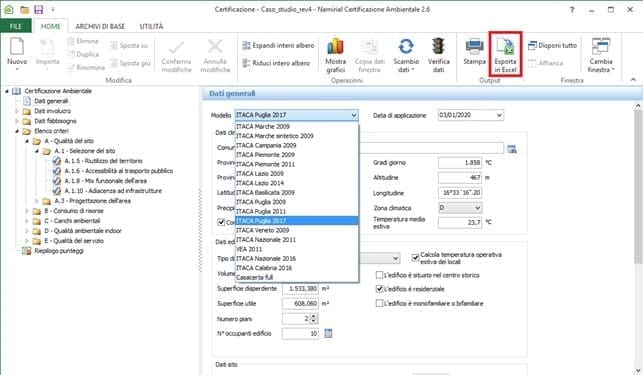Collapse the Elenco criteri tree node
The height and width of the screenshot is (375, 643).
17,131
